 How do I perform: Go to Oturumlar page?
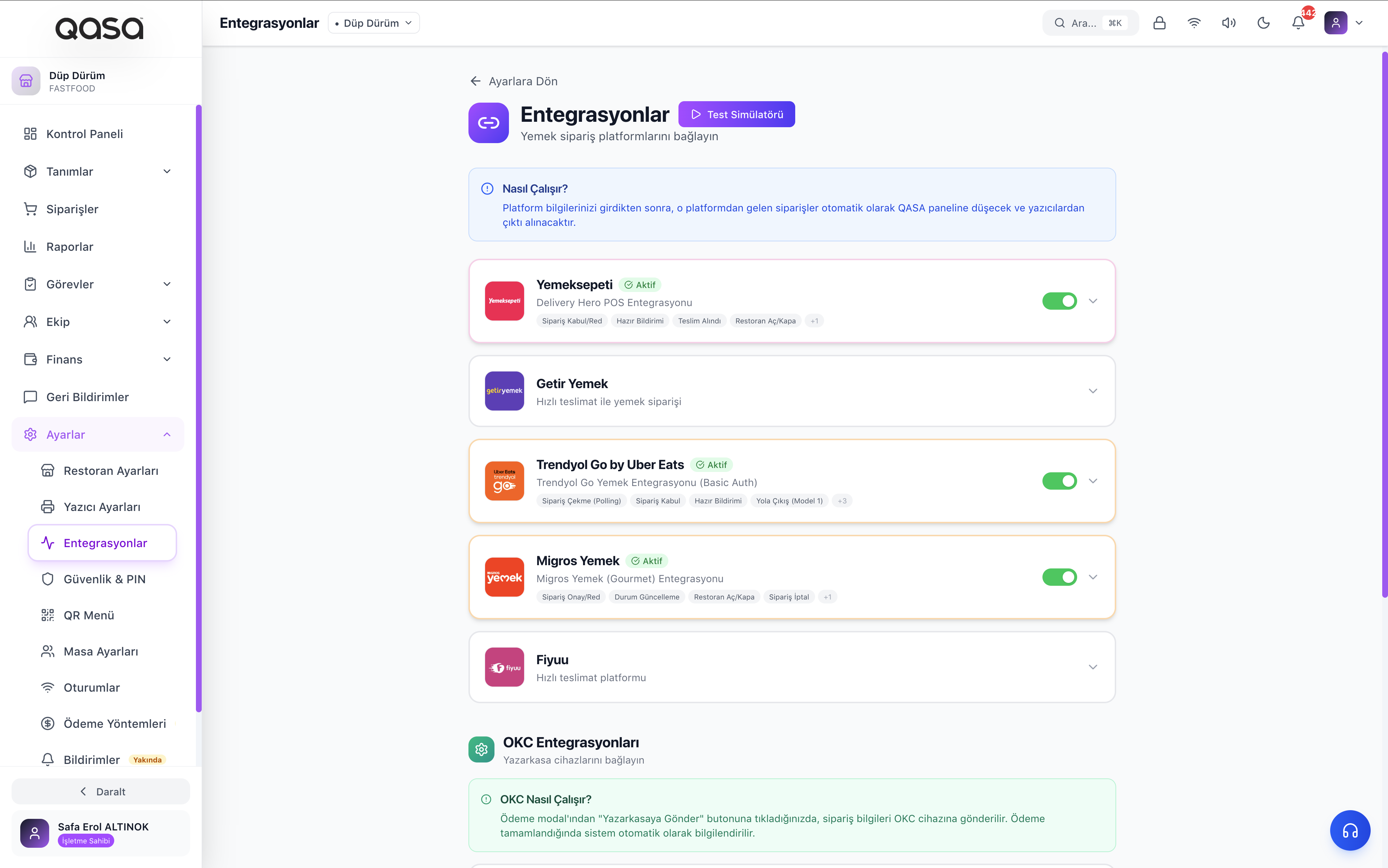pos(102,688)
